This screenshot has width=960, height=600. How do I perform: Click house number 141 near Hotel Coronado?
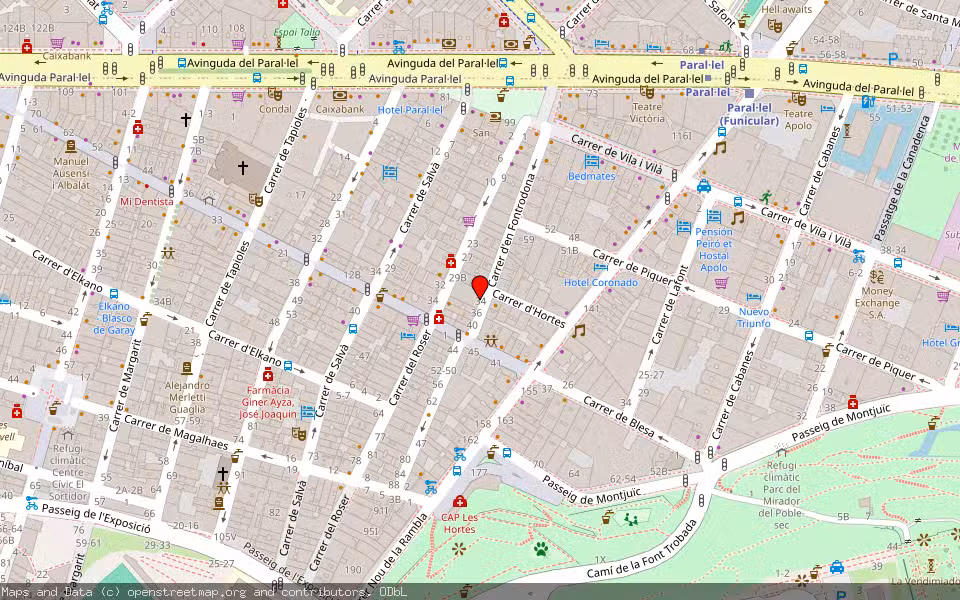592,309
